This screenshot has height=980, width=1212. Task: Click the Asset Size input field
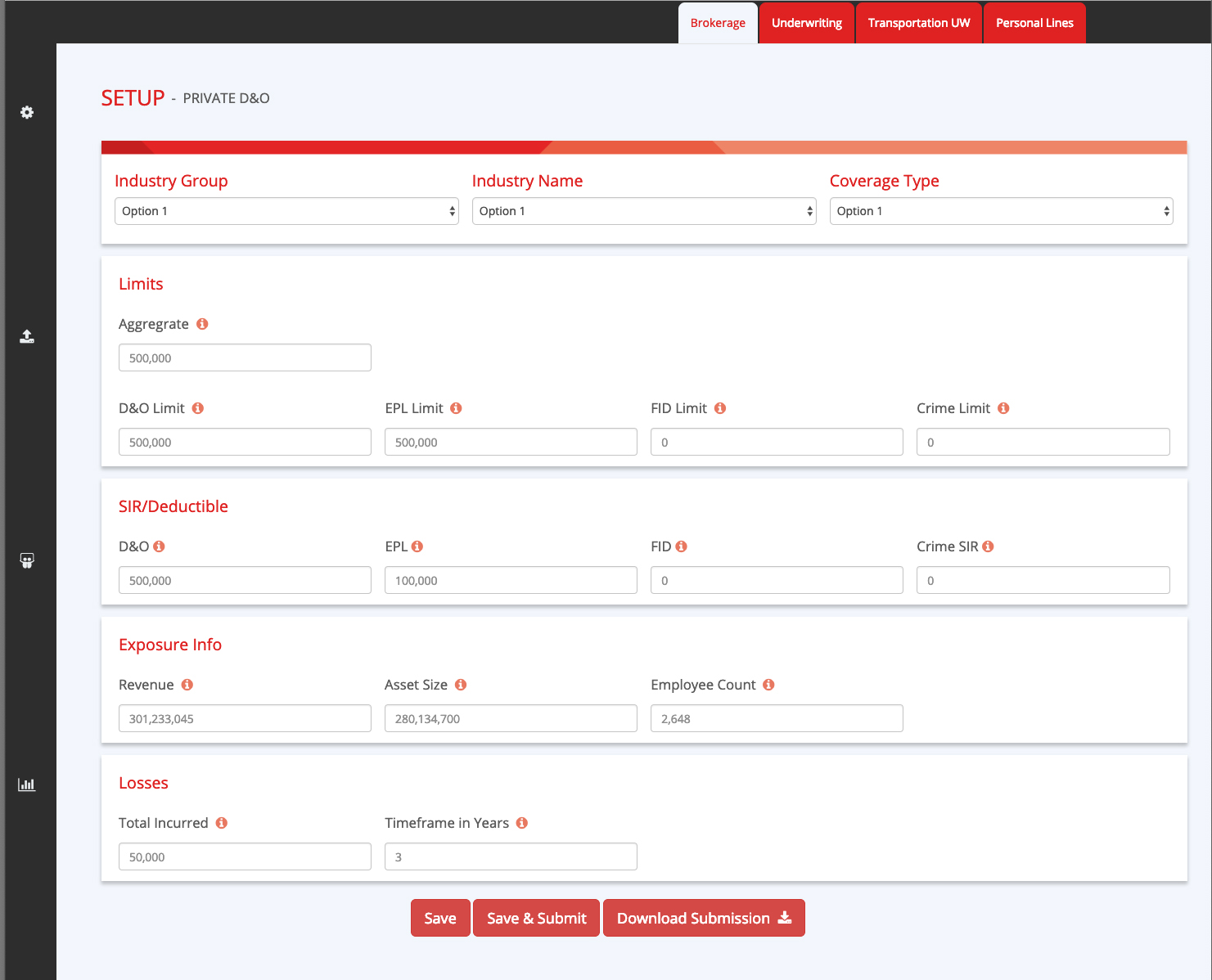(511, 718)
